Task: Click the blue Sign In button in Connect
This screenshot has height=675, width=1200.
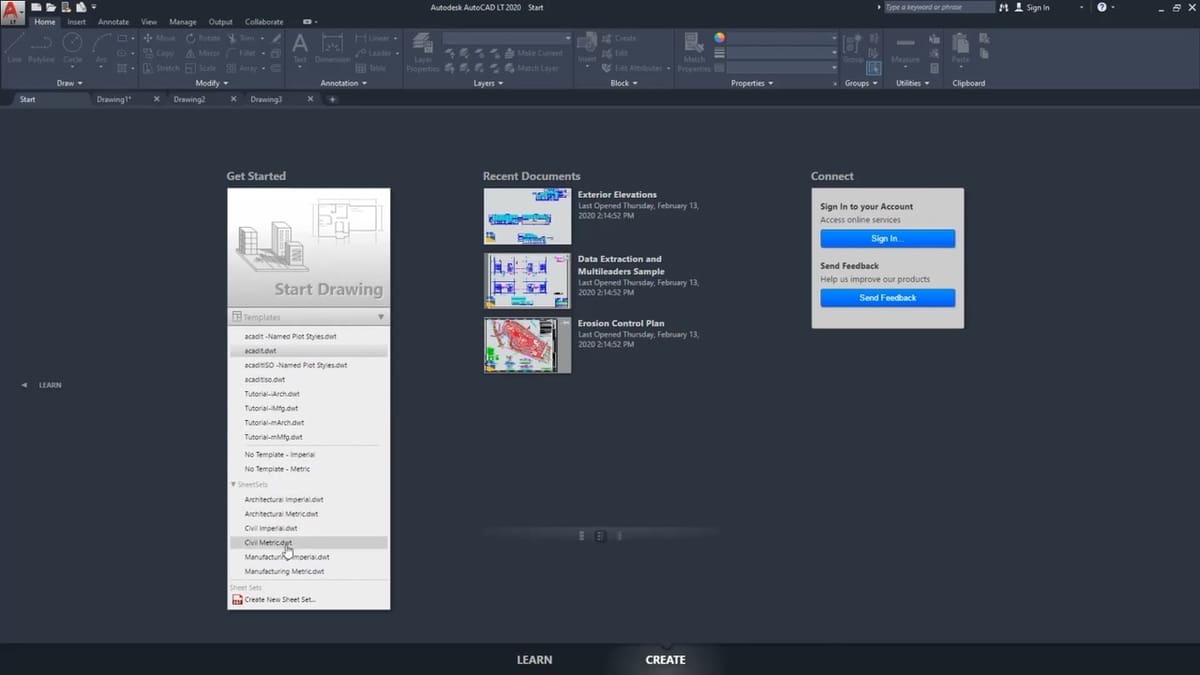Action: (887, 239)
